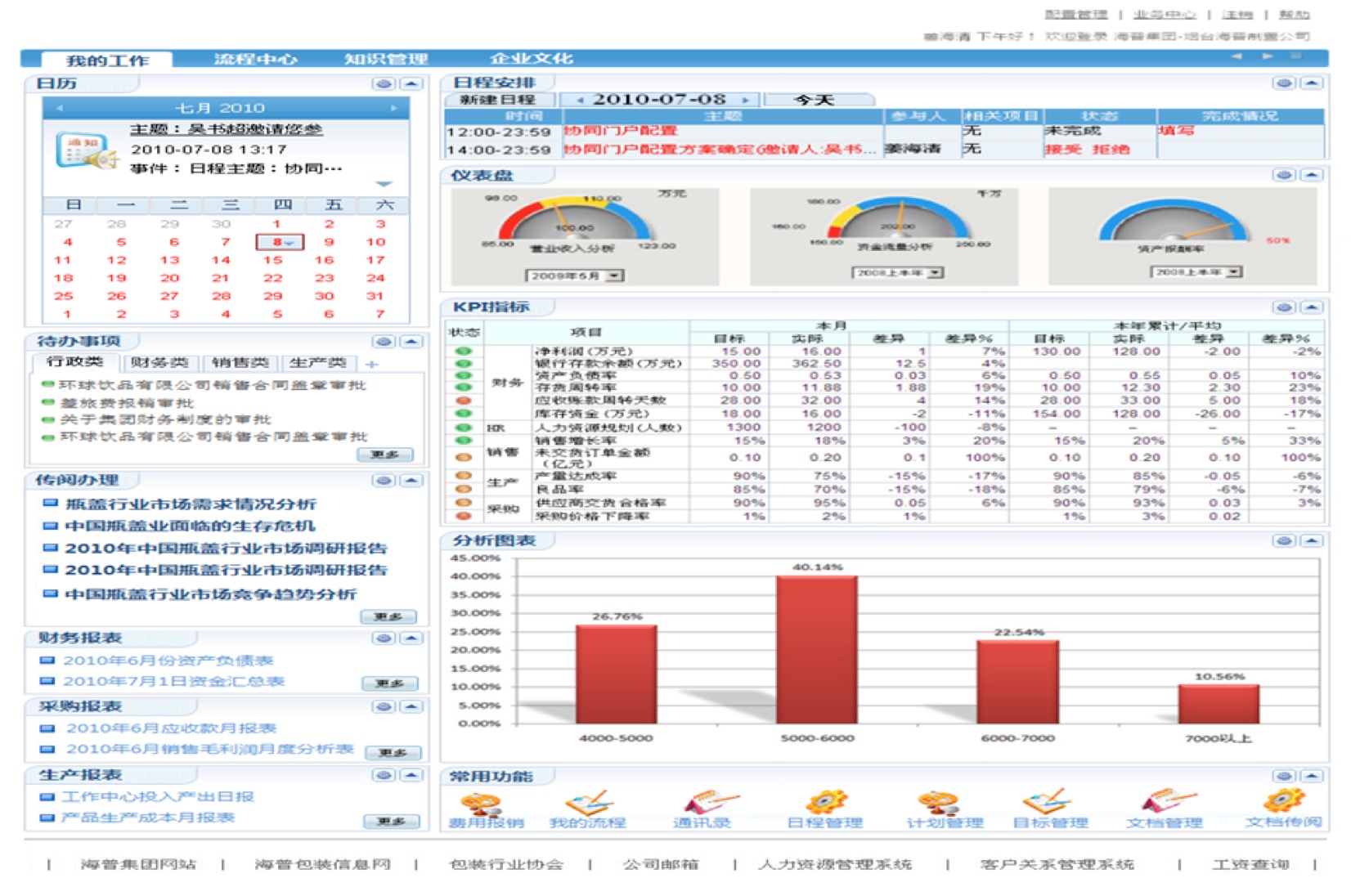Viewport: 1351px width, 896px height.
Task: Click the 接受 link in schedule
Action: [1062, 149]
